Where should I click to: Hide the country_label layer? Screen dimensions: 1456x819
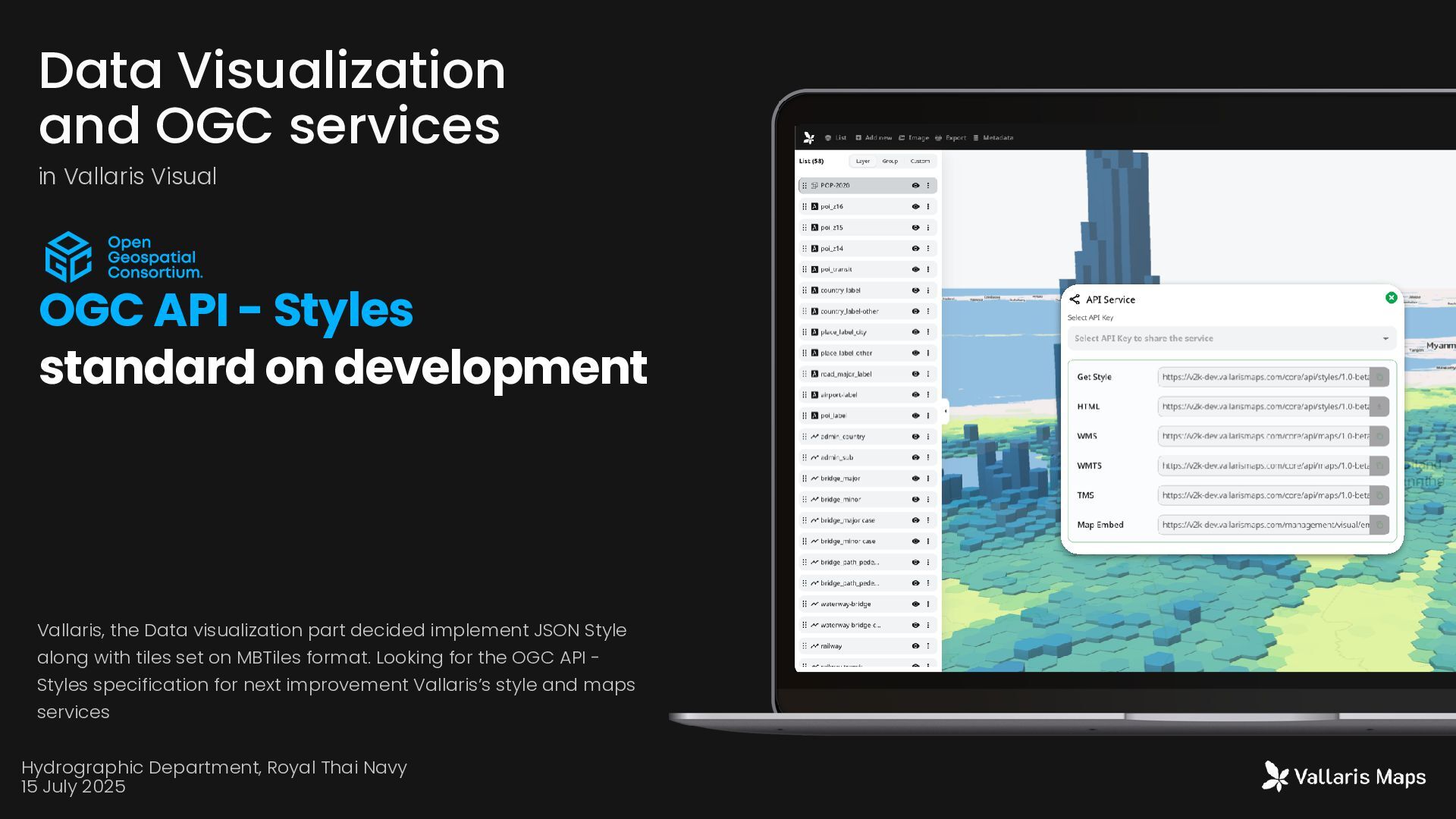pyautogui.click(x=915, y=290)
